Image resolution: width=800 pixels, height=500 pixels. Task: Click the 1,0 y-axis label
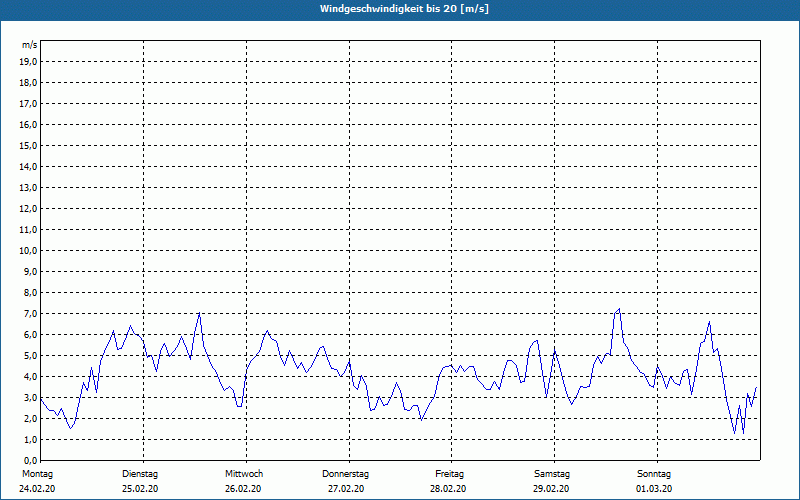pos(30,439)
